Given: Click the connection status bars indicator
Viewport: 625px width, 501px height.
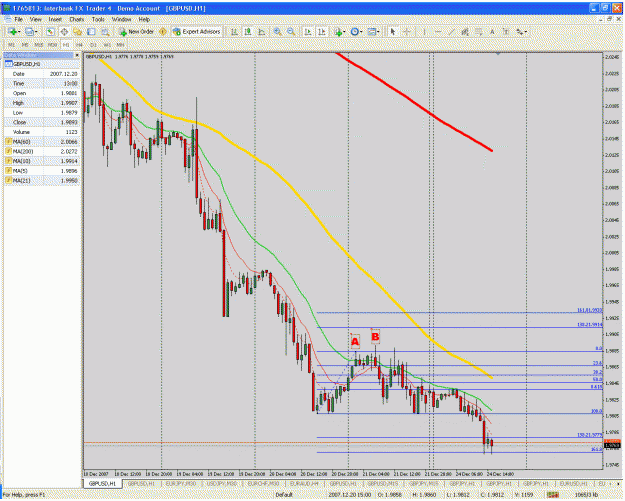Looking at the screenshot, I should point(552,495).
